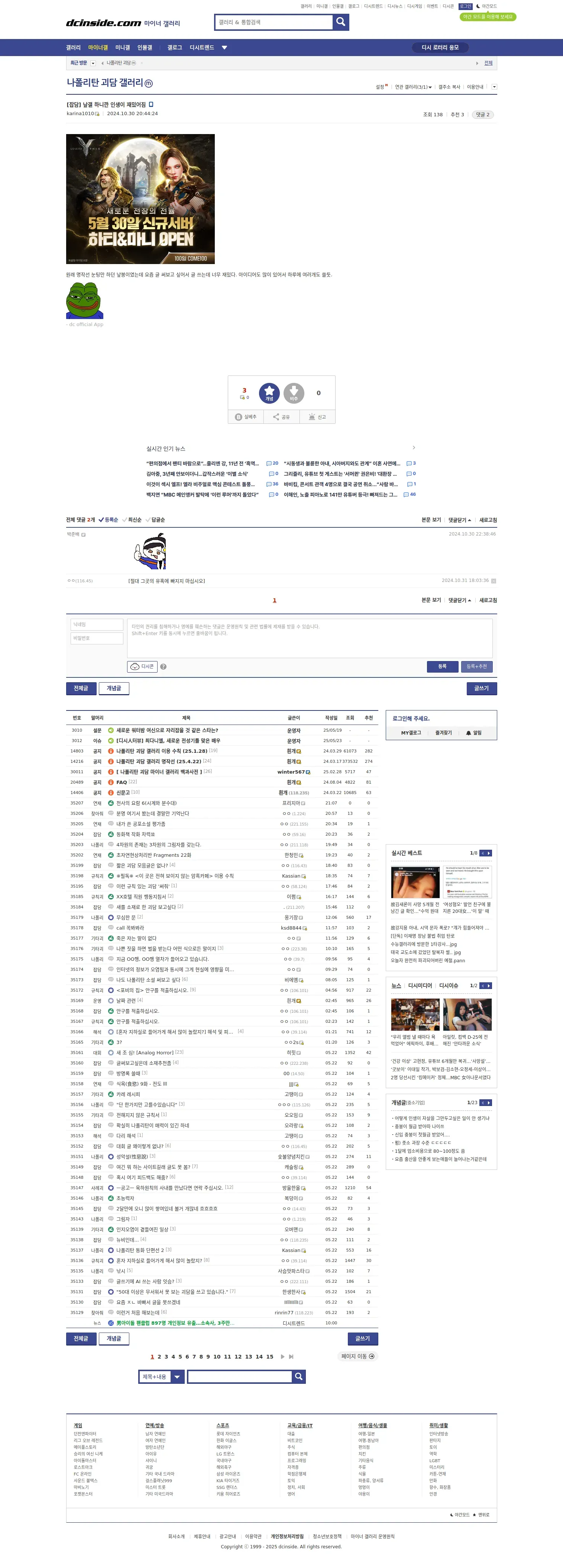Viewport: 563px width, 1568px height.
Task: Click the search magnifier button in the header
Action: pos(341,22)
